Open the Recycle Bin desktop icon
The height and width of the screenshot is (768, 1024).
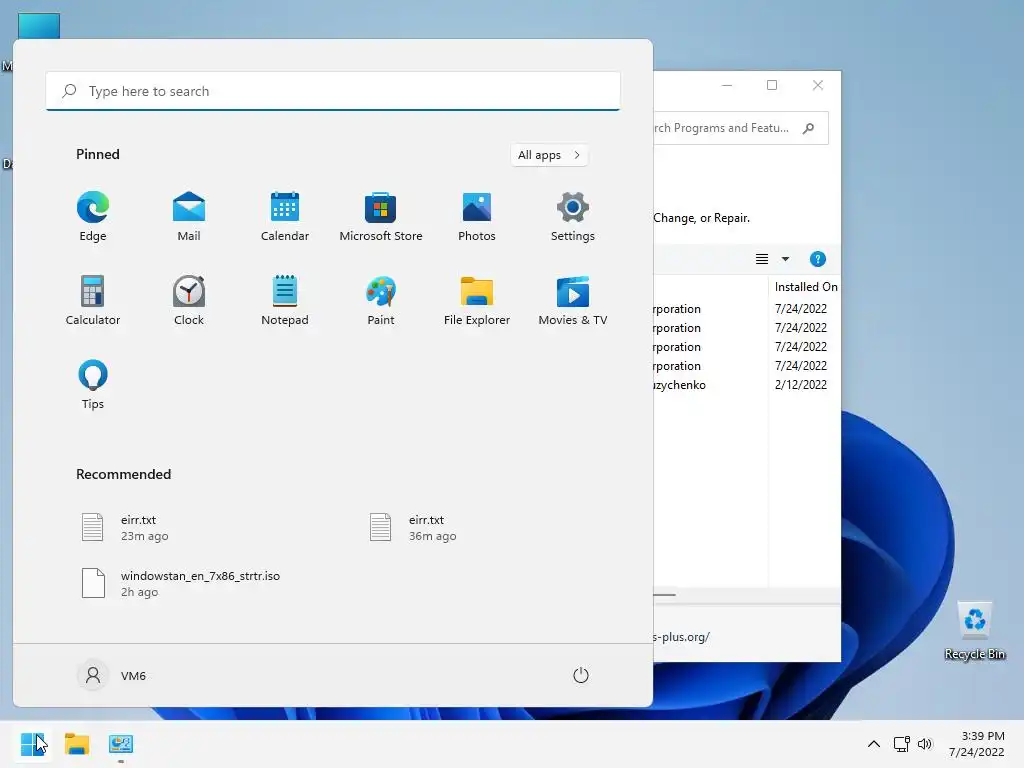(974, 631)
